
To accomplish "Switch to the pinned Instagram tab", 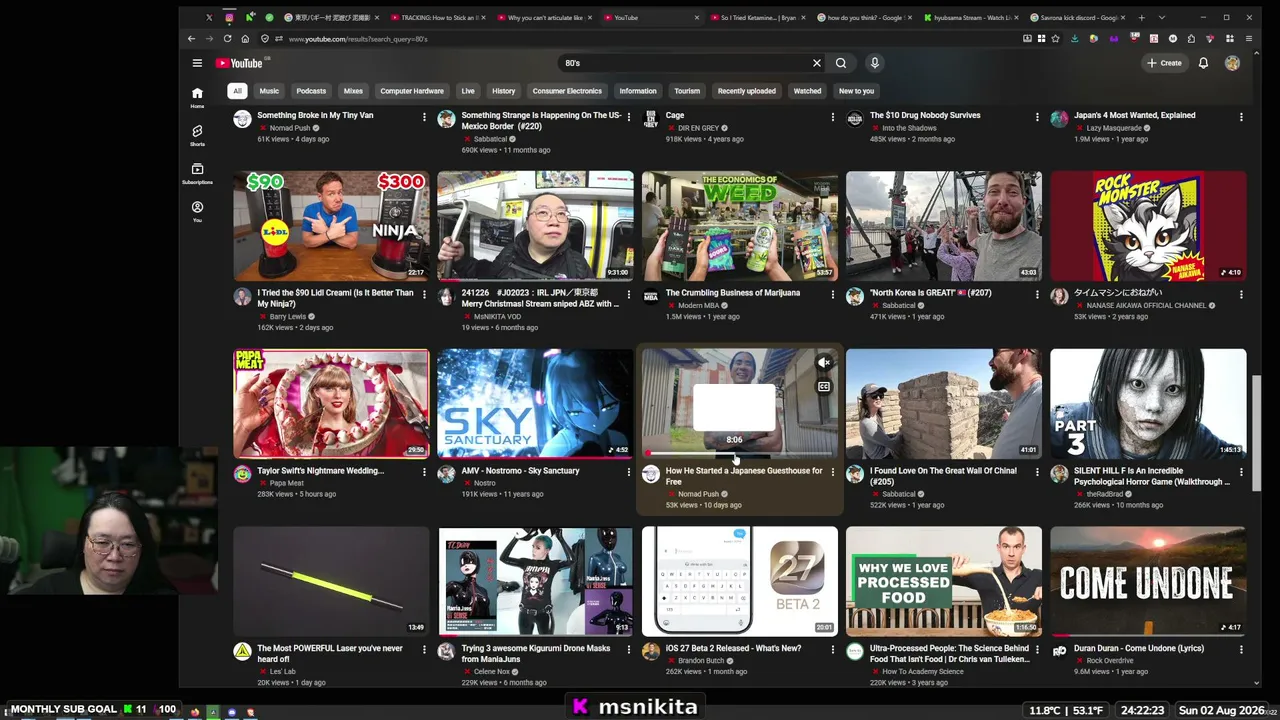I will [229, 17].
